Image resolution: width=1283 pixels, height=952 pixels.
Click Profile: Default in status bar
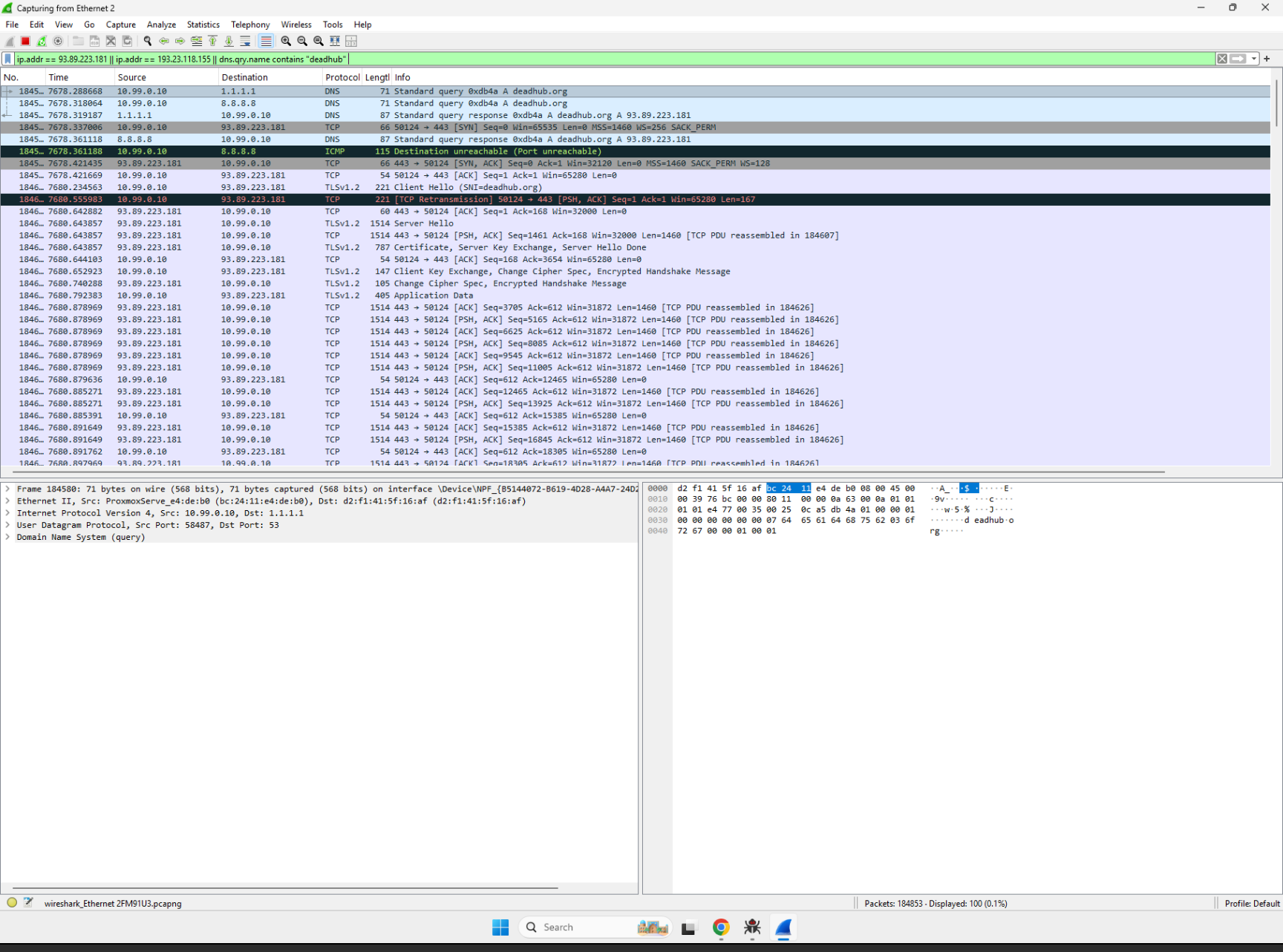(x=1252, y=904)
